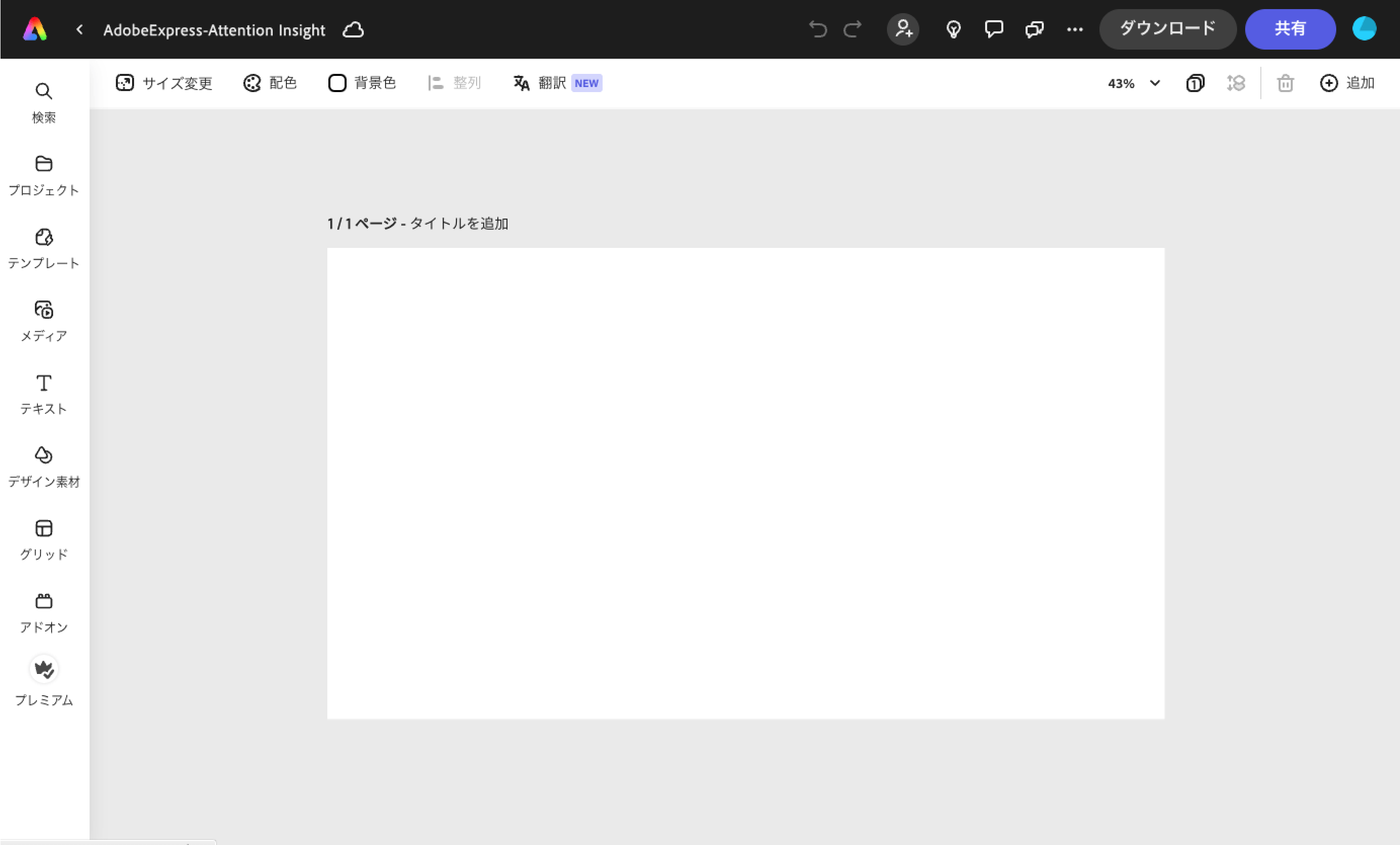Open プロジェクト panel in sidebar
1400x845 pixels.
click(44, 176)
